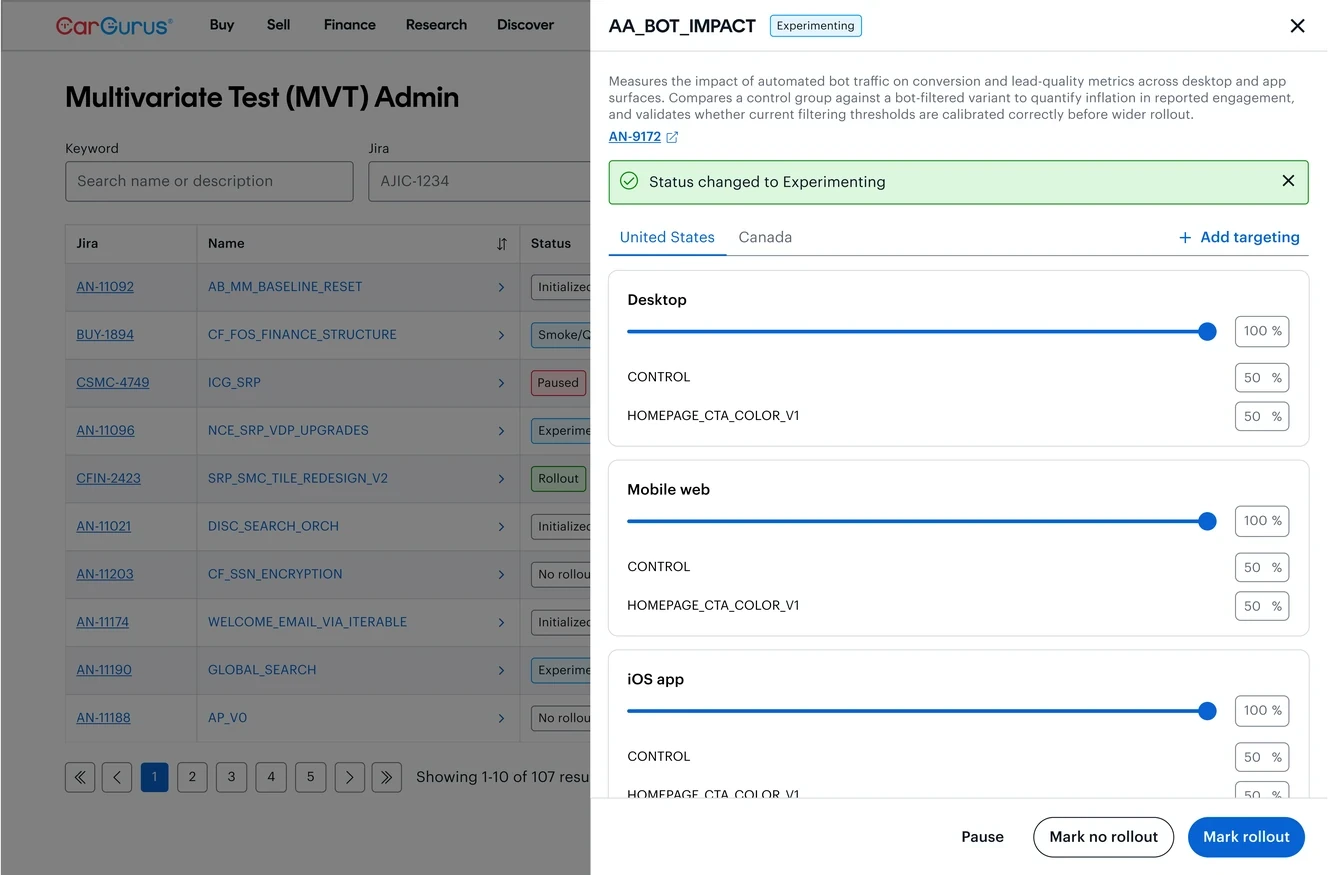Click the Mark no rollout button
The height and width of the screenshot is (875, 1328).
[x=1103, y=837]
